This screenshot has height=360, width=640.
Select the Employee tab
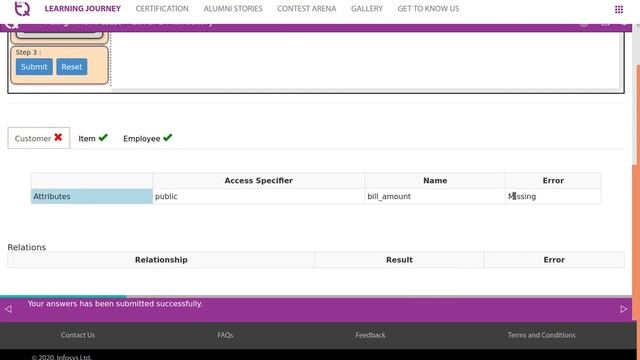(148, 138)
